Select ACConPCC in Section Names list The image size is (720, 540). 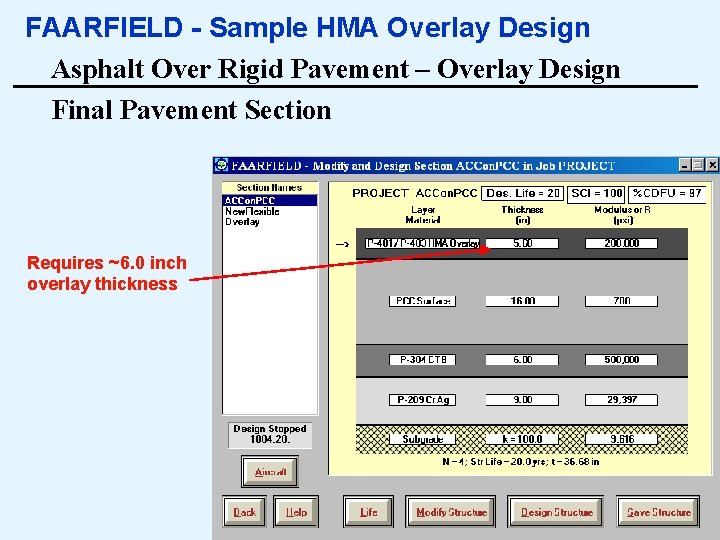270,201
